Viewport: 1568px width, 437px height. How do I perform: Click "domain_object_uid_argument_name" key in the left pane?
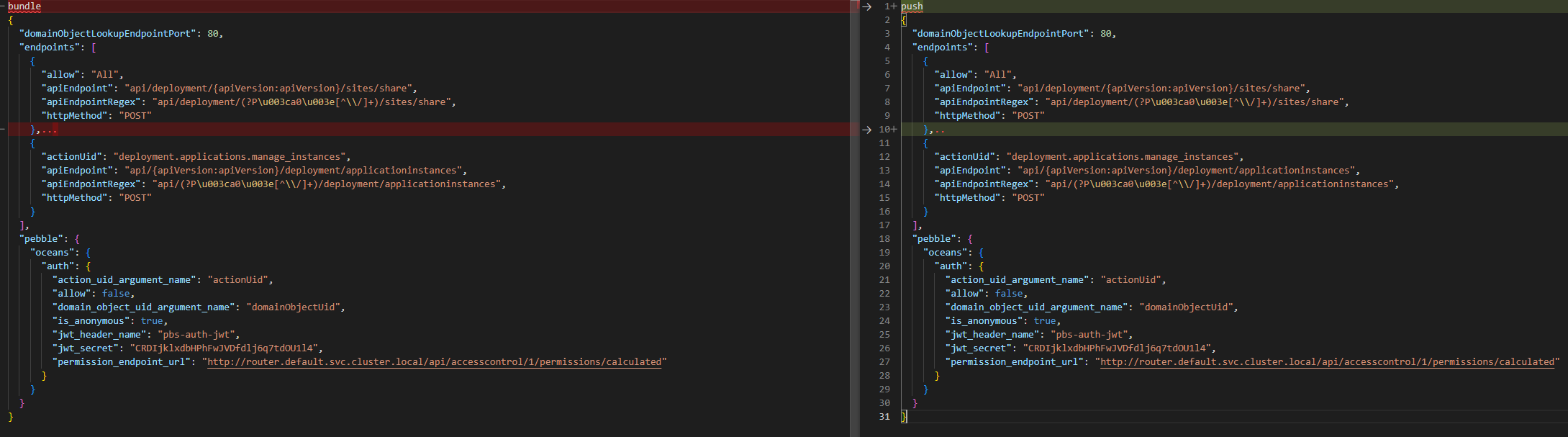[144, 307]
